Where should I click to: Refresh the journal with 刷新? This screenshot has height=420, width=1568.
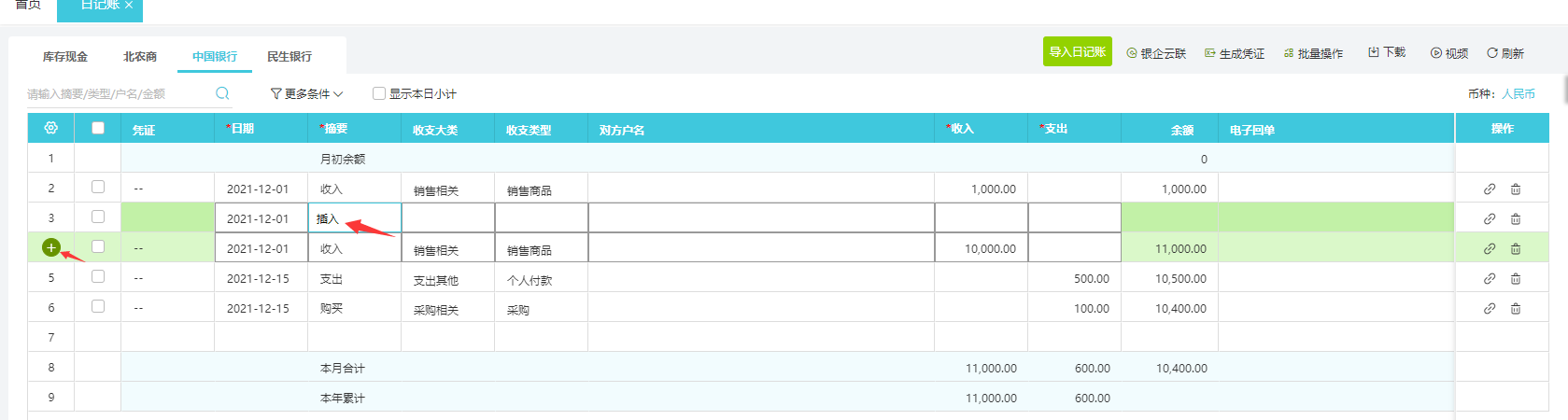(1505, 53)
